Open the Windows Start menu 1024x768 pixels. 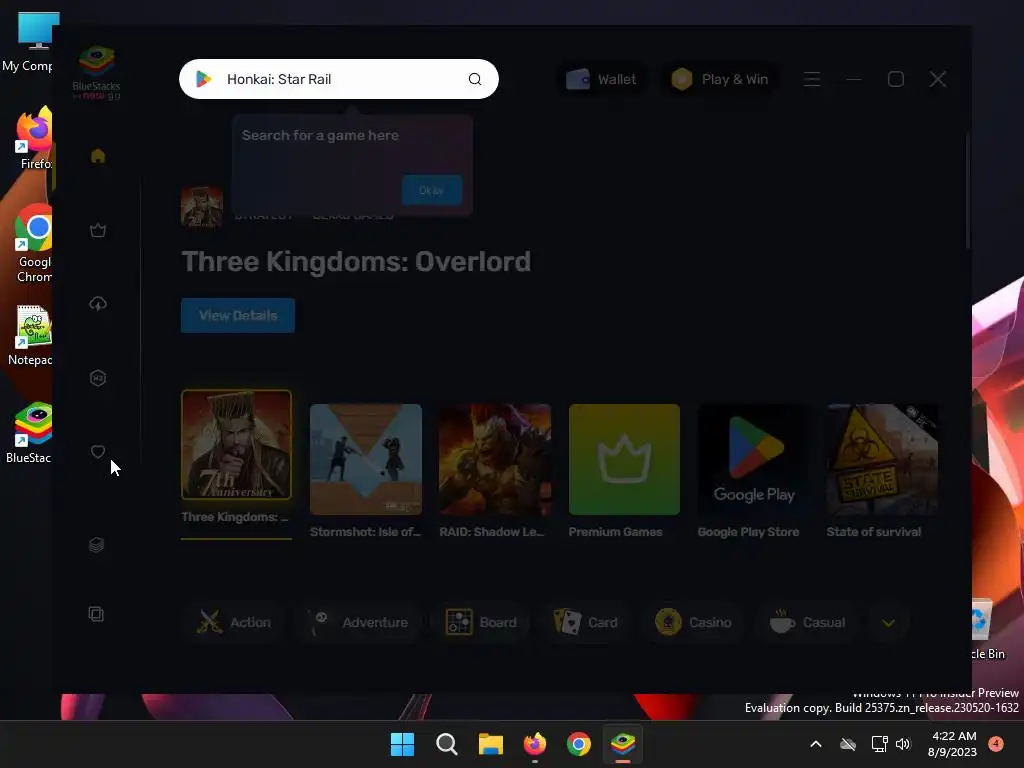(402, 744)
